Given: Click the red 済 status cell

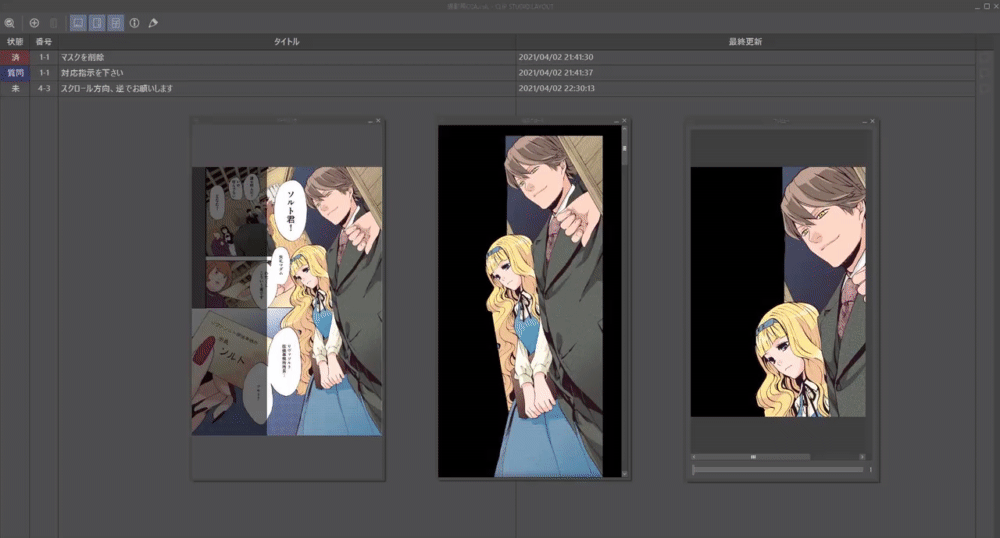Looking at the screenshot, I should (15, 57).
